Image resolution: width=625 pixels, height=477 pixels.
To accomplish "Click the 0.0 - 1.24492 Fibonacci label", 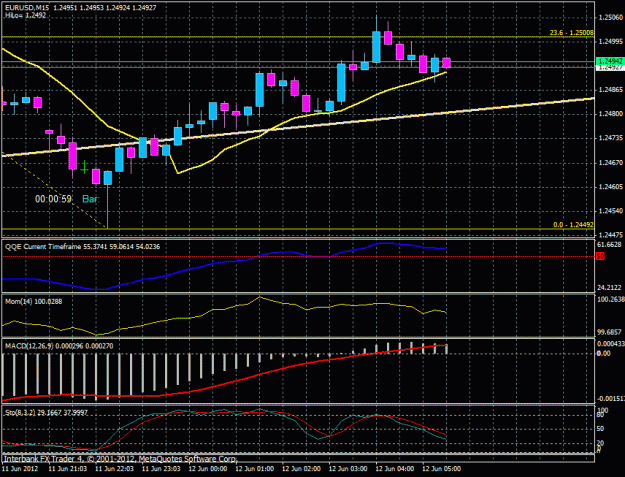I will [573, 225].
